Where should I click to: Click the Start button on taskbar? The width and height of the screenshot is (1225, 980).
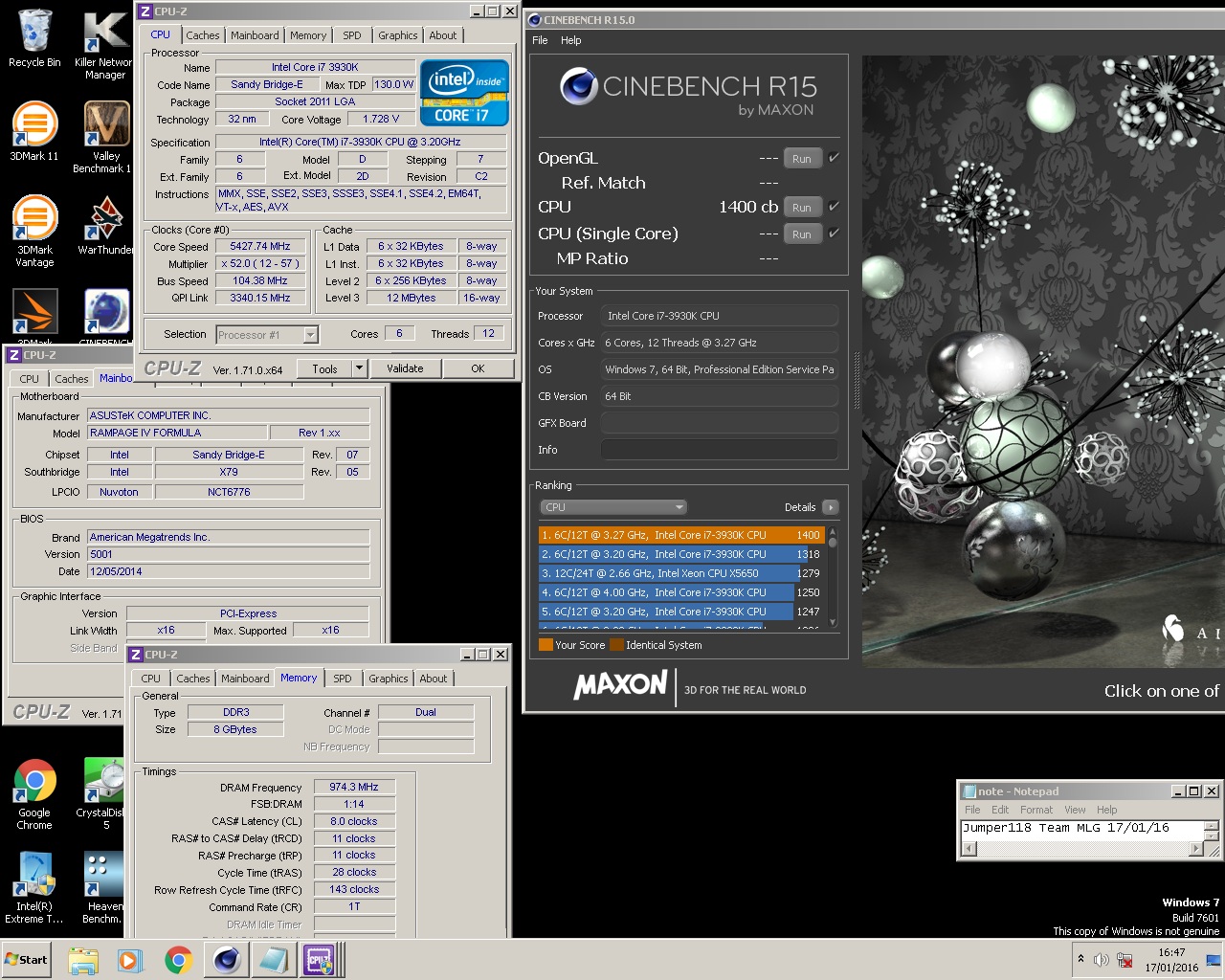[27, 960]
